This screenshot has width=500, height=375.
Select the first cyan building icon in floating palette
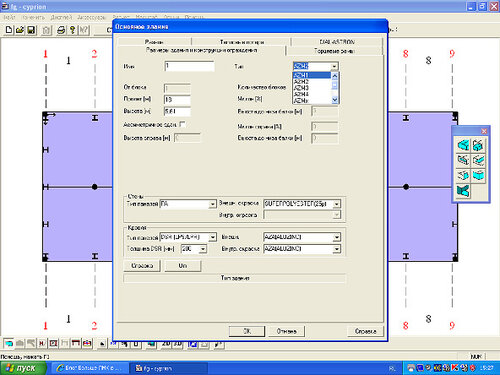463,145
